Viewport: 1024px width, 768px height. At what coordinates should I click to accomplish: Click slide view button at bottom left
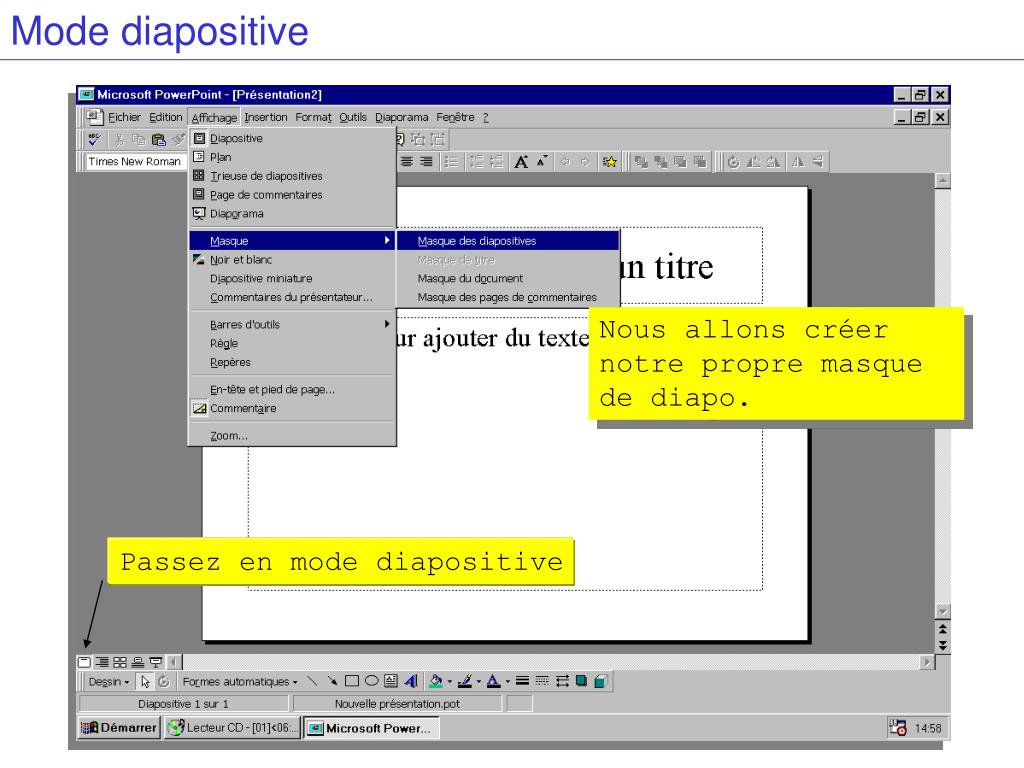(84, 662)
